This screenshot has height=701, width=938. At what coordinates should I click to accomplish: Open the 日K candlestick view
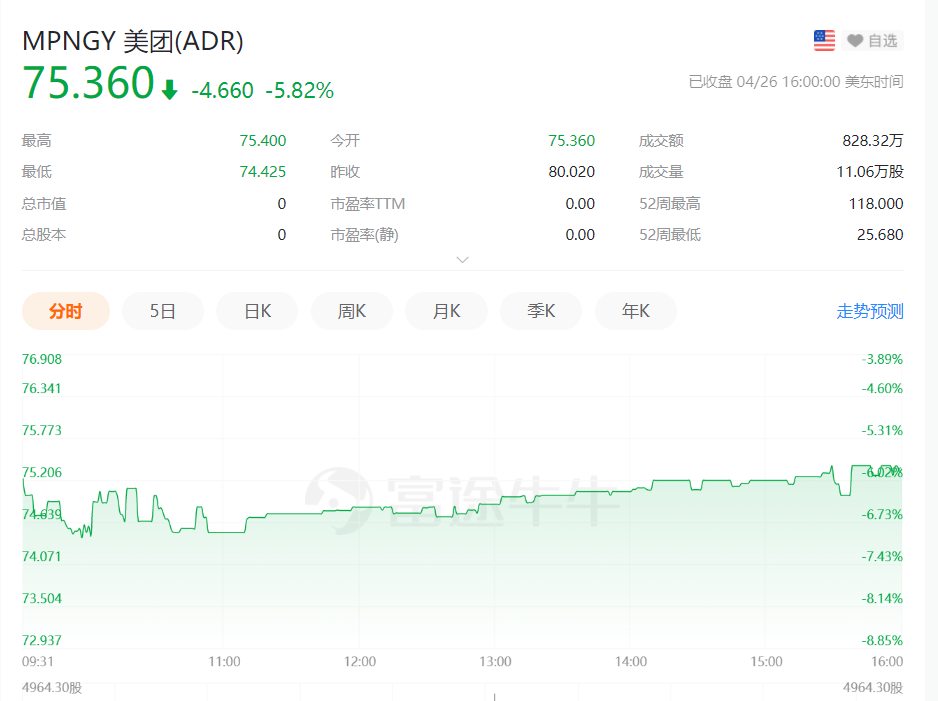pos(257,311)
